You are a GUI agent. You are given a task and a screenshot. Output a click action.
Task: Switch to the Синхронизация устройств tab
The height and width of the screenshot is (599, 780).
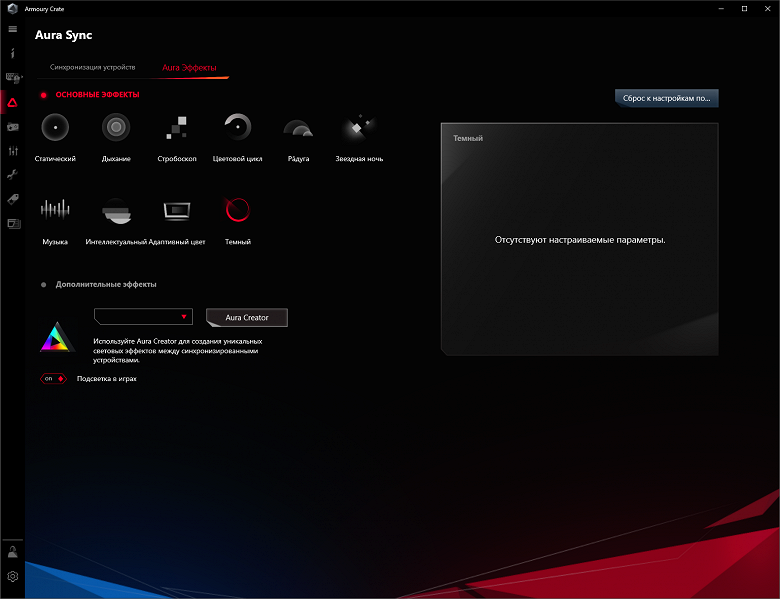[x=93, y=67]
